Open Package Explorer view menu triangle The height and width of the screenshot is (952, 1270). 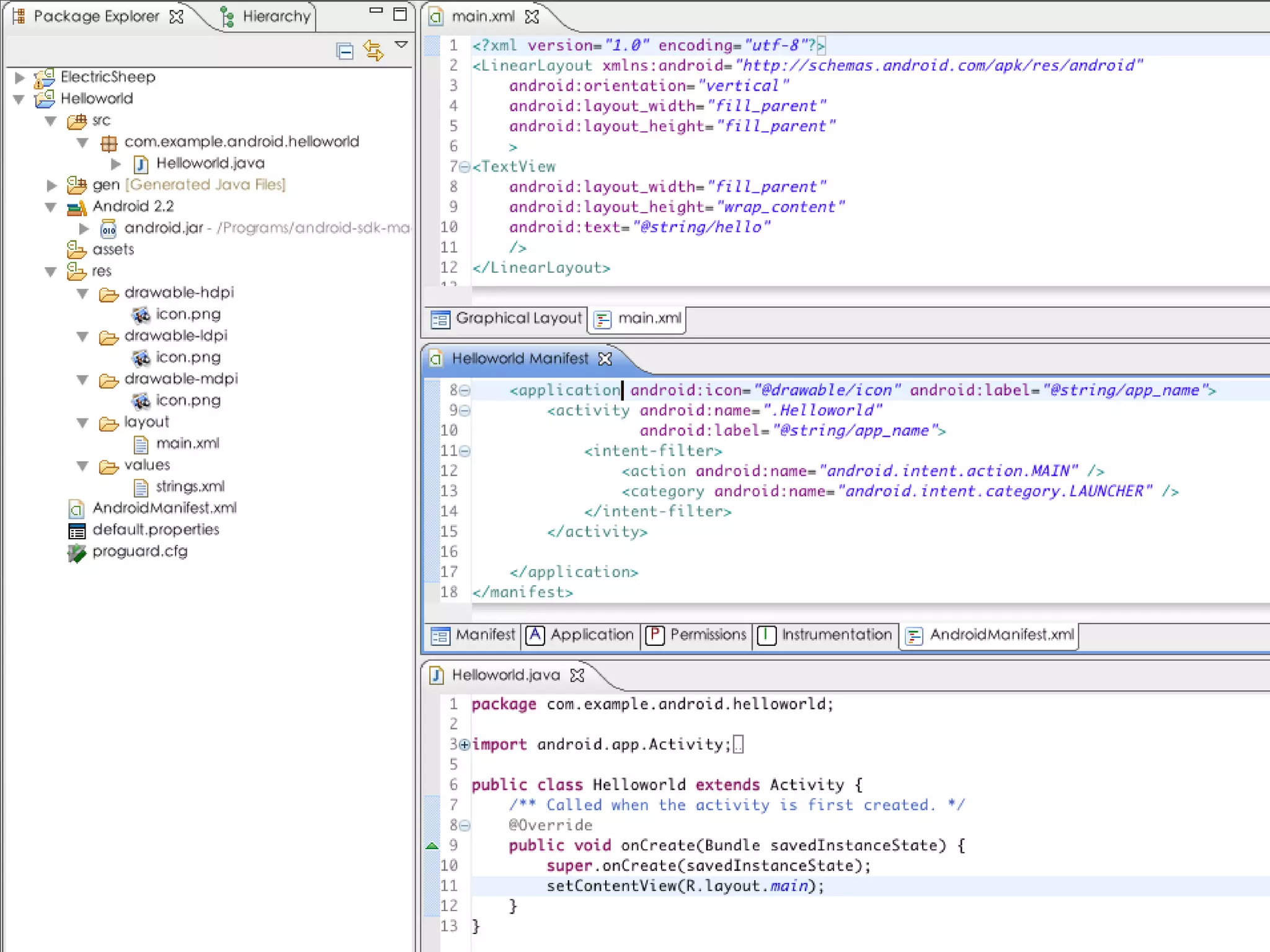point(401,45)
